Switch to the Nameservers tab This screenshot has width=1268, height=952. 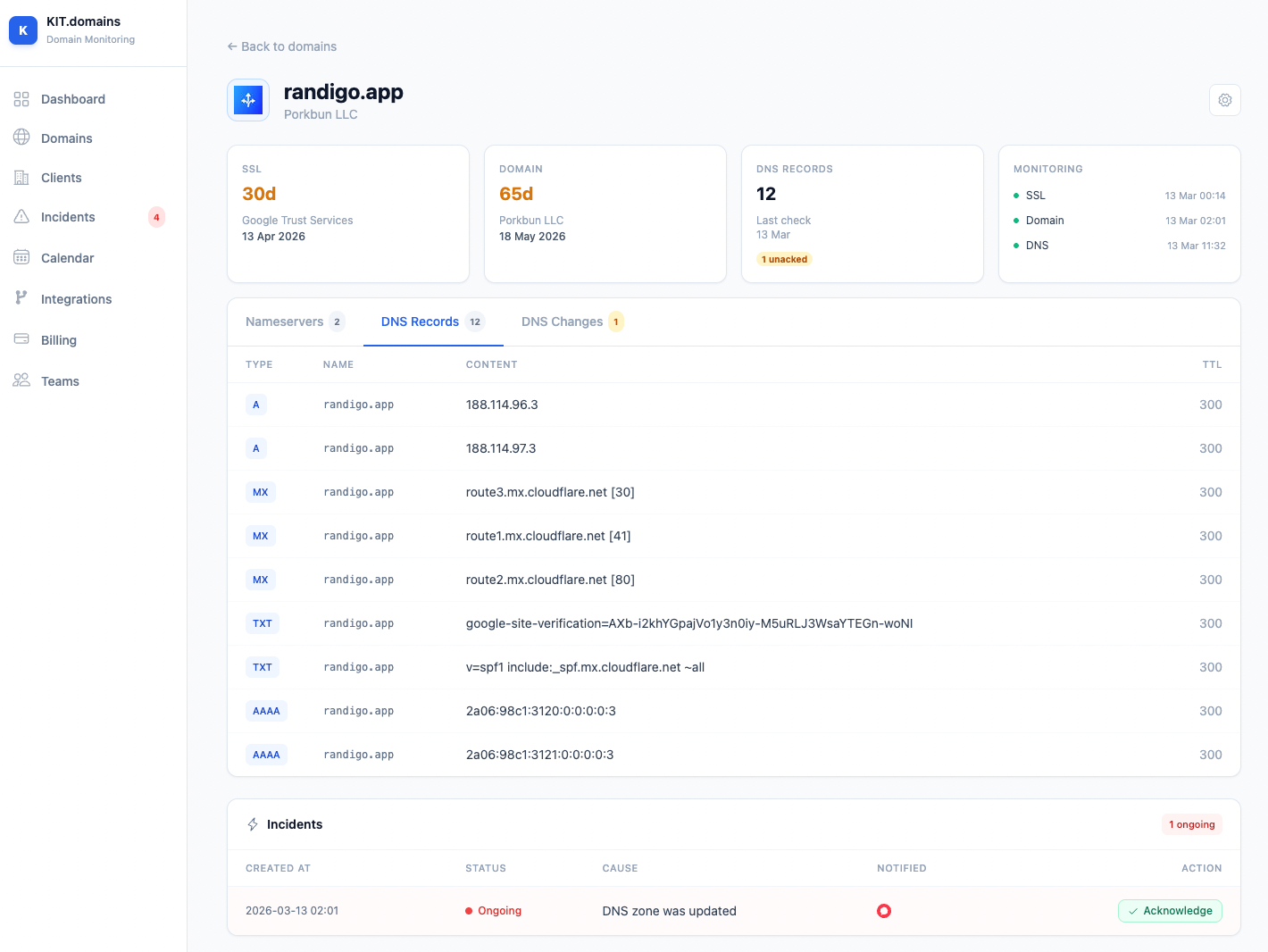coord(284,322)
